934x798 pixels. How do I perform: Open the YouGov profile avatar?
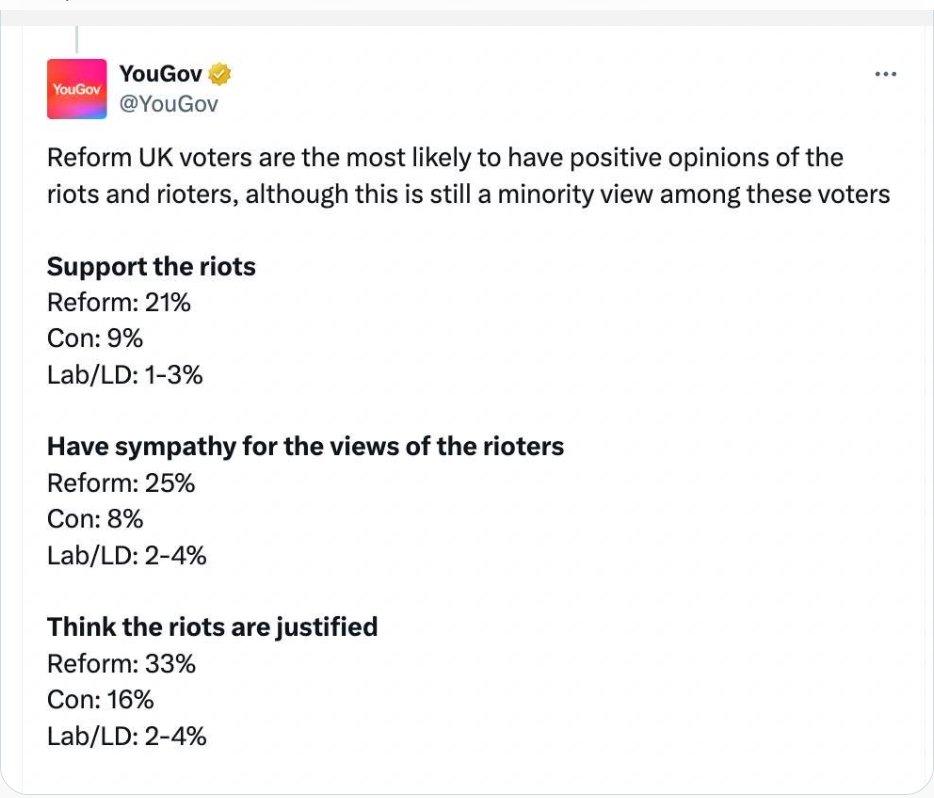click(77, 89)
